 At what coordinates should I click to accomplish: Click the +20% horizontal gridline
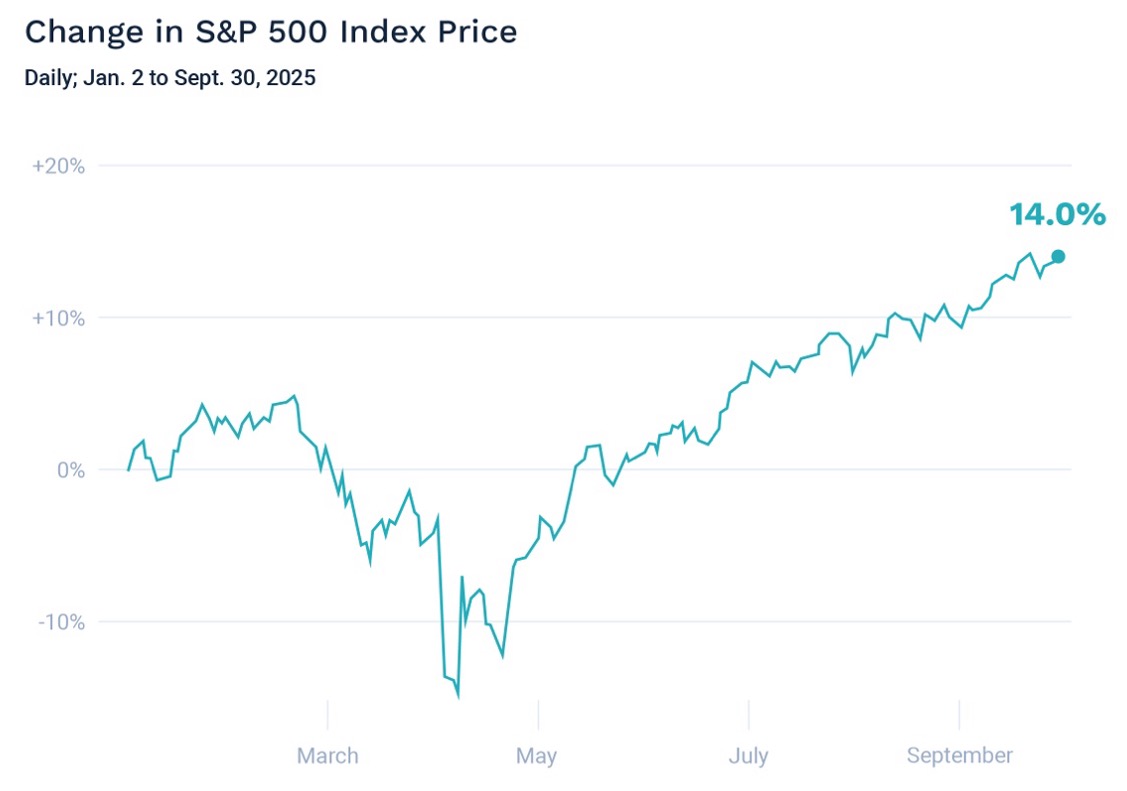(600, 166)
